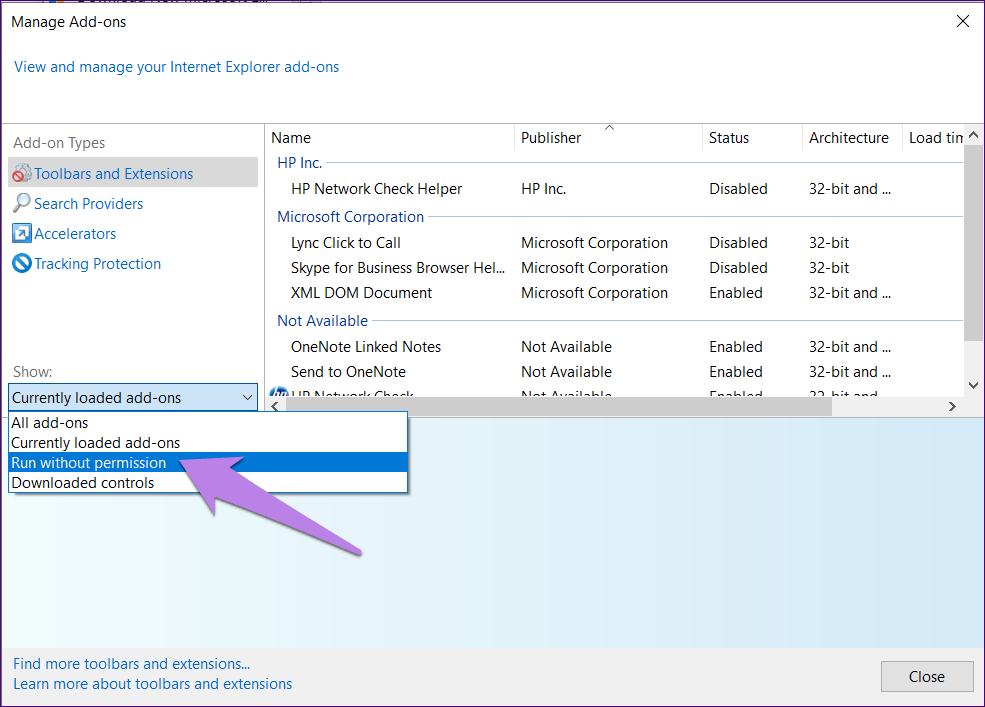Select the HP Network Check Helper row
The image size is (985, 707).
[376, 189]
